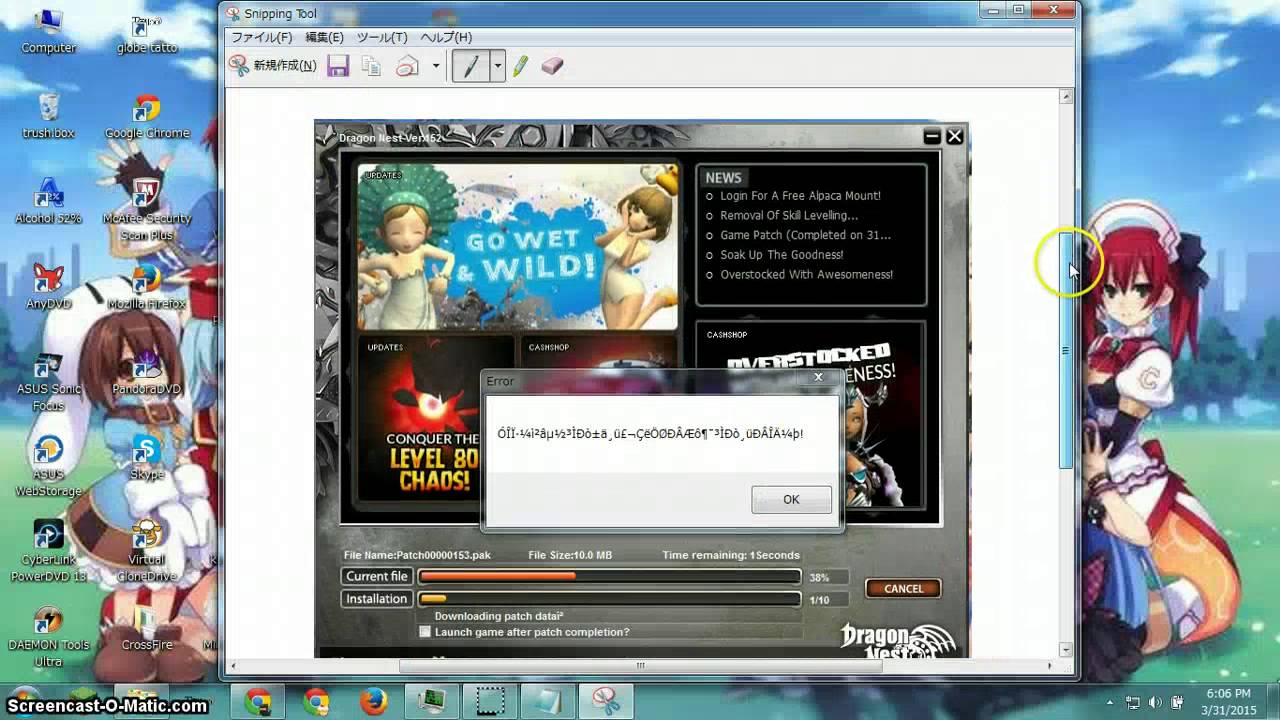Viewport: 1280px width, 720px height.
Task: Click the horizontal scrollbar left arrow
Action: point(233,666)
